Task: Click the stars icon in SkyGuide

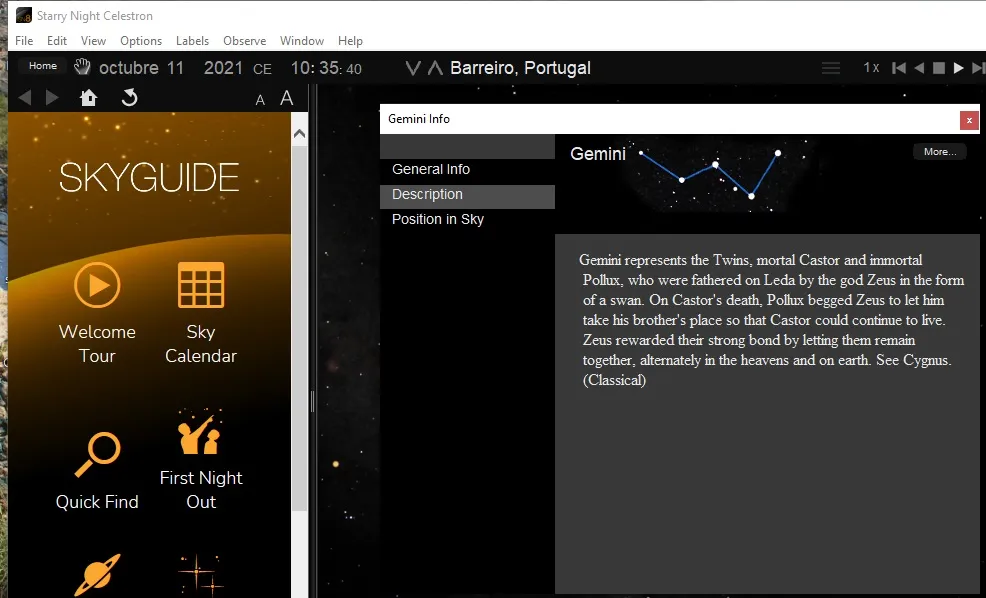Action: (x=201, y=575)
